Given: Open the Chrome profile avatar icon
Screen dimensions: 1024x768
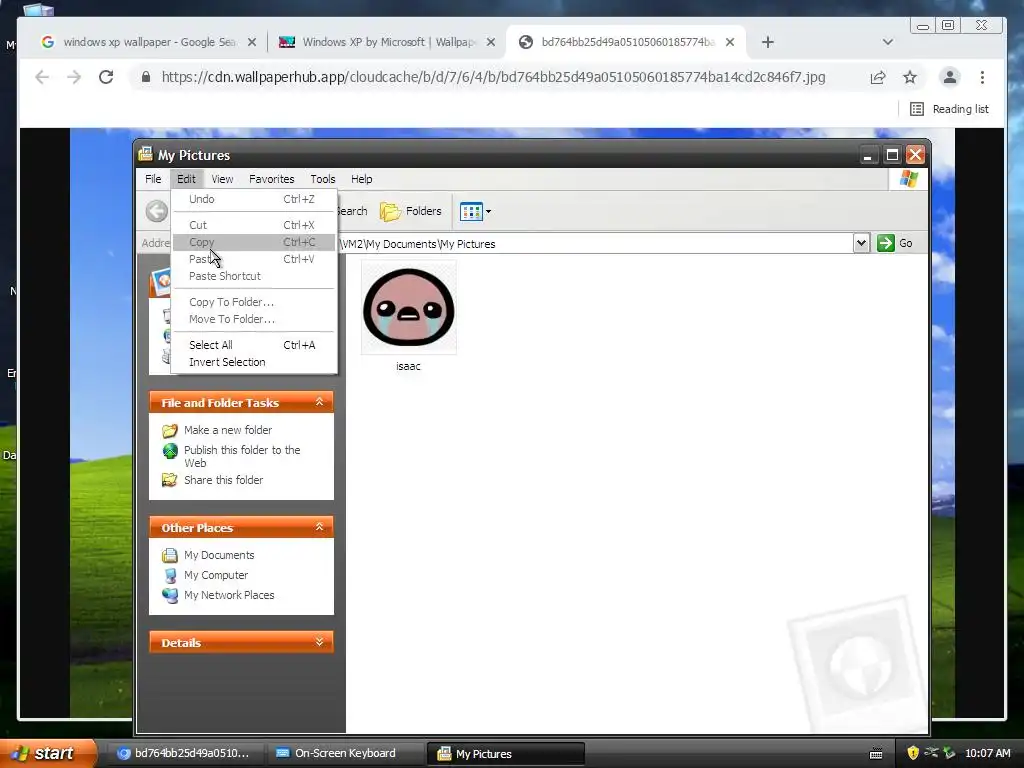Looking at the screenshot, I should point(950,77).
